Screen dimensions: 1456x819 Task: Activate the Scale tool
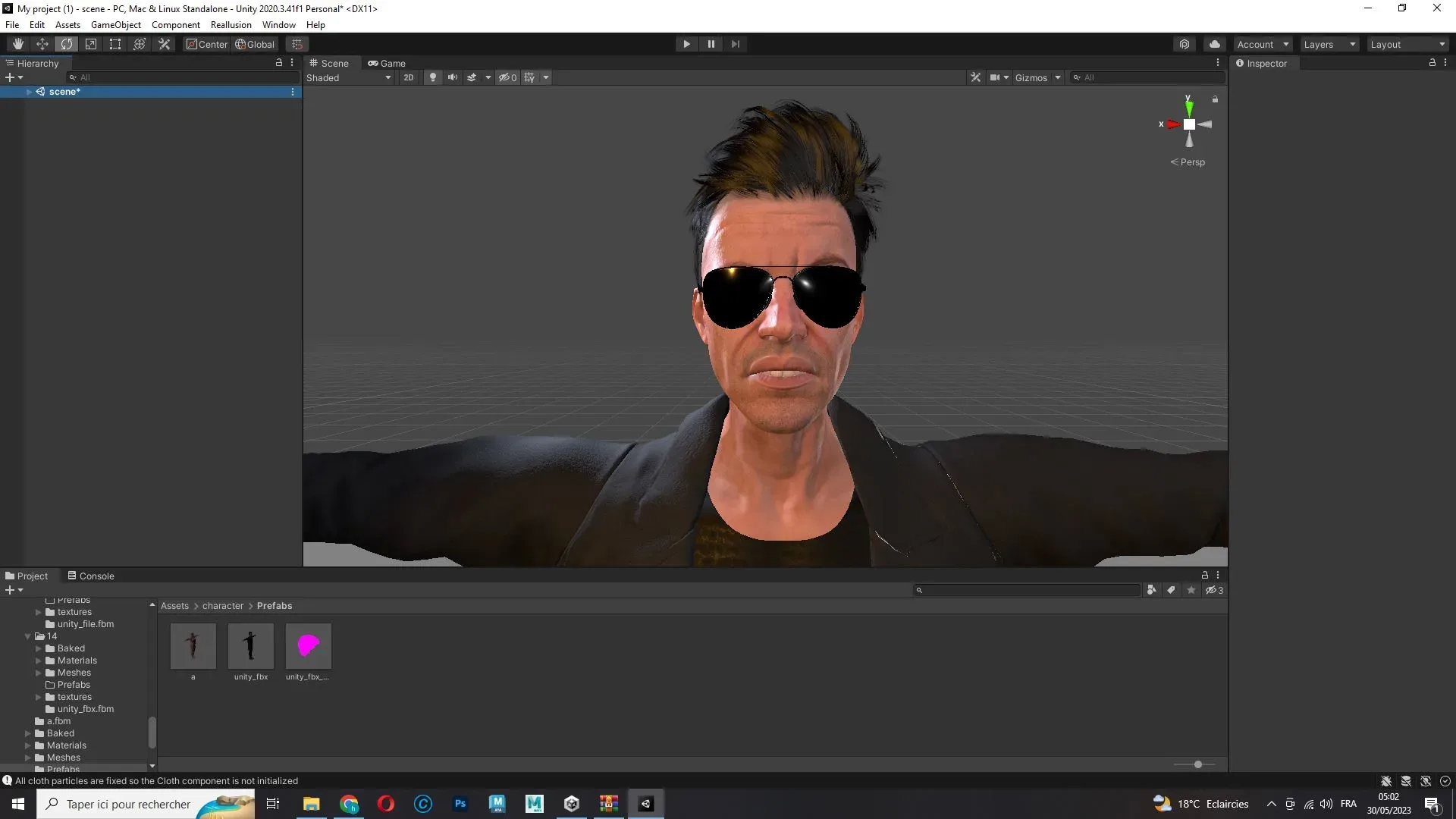click(91, 43)
